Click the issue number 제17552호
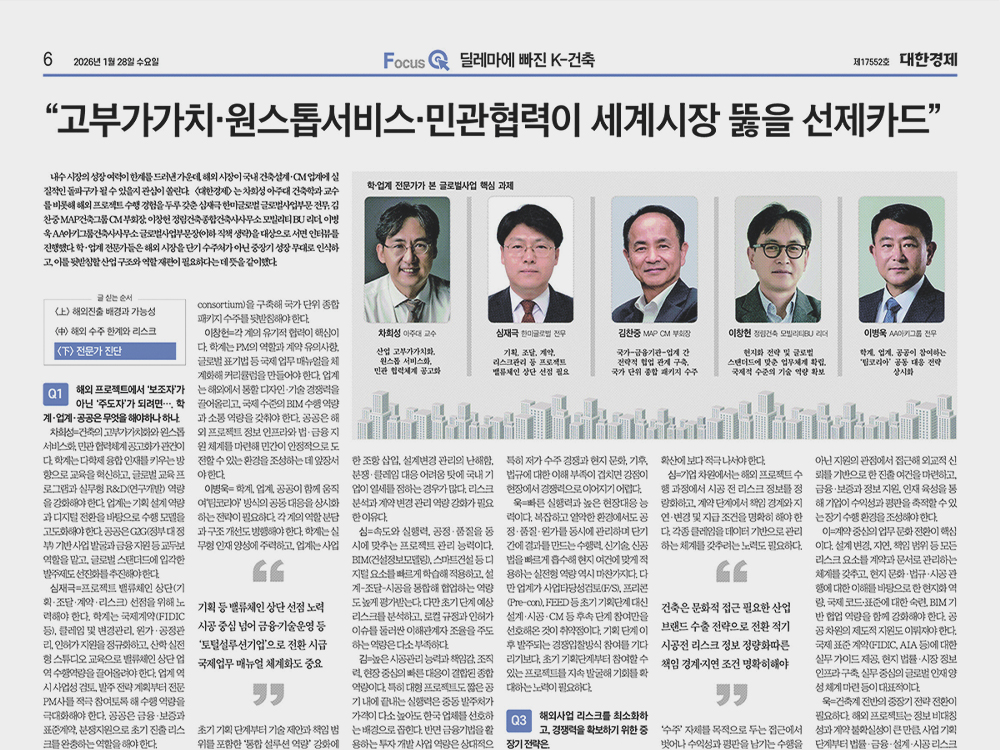 [871, 60]
